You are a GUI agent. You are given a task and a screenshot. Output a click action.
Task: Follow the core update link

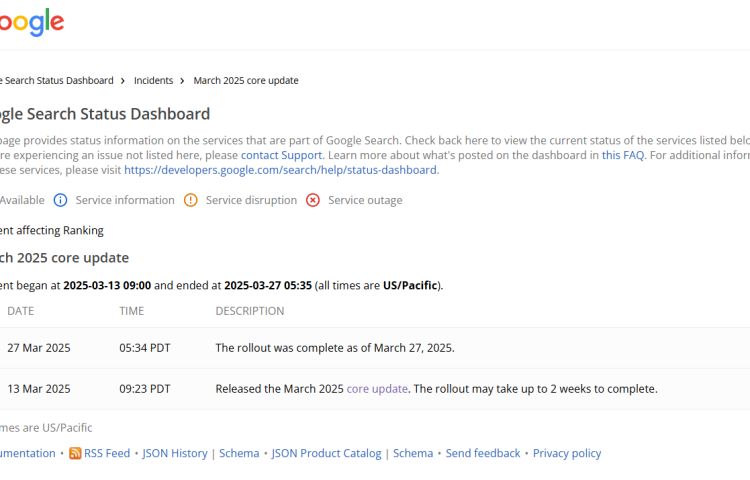point(377,389)
